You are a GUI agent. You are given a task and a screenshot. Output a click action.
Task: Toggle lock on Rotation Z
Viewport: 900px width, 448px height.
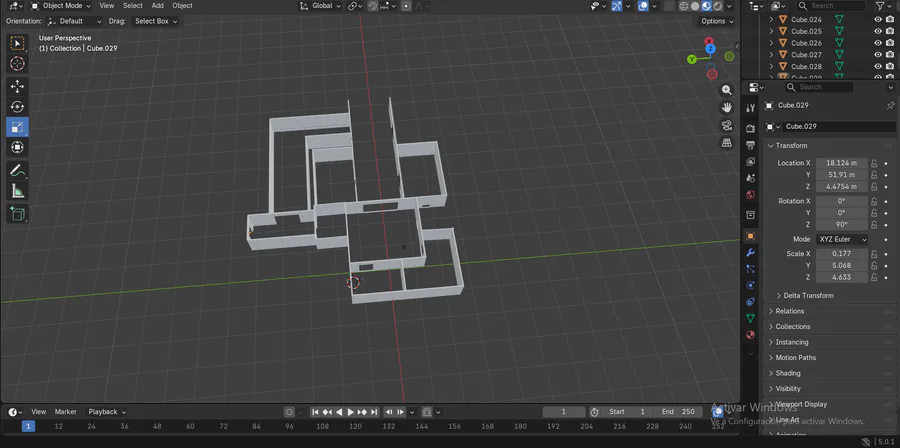(874, 225)
